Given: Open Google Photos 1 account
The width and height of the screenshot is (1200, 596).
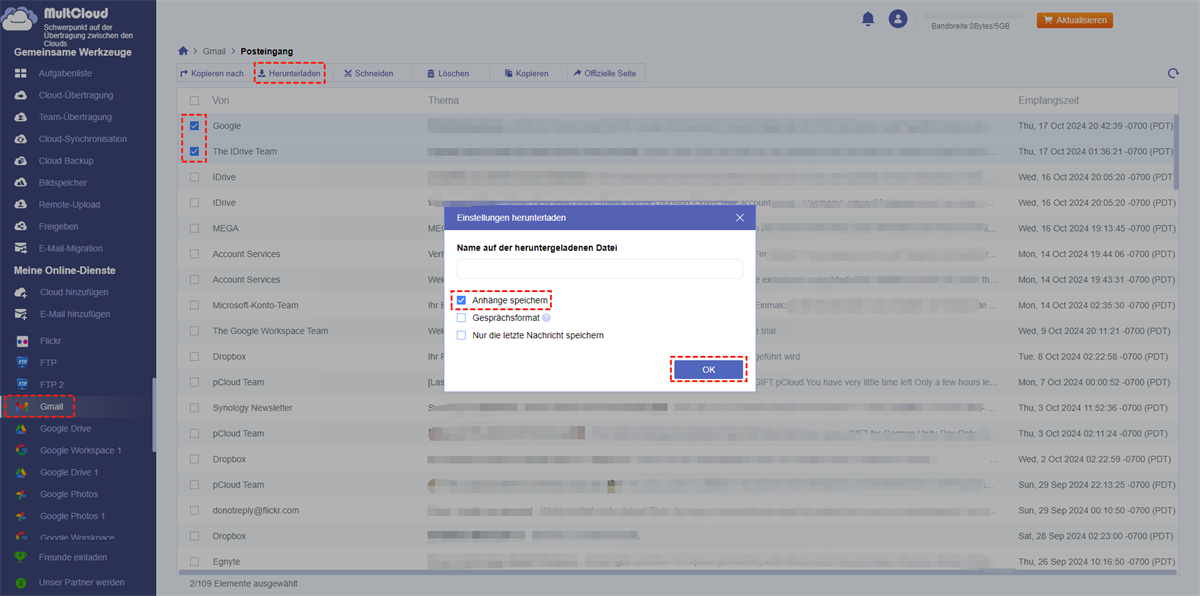Looking at the screenshot, I should (70, 517).
